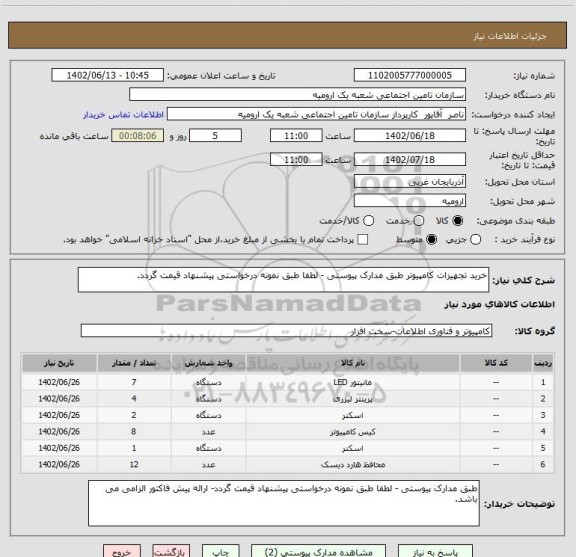Click the تاریخ نیاز column header
Viewport: 576px width, 557px height.
pyautogui.click(x=59, y=363)
